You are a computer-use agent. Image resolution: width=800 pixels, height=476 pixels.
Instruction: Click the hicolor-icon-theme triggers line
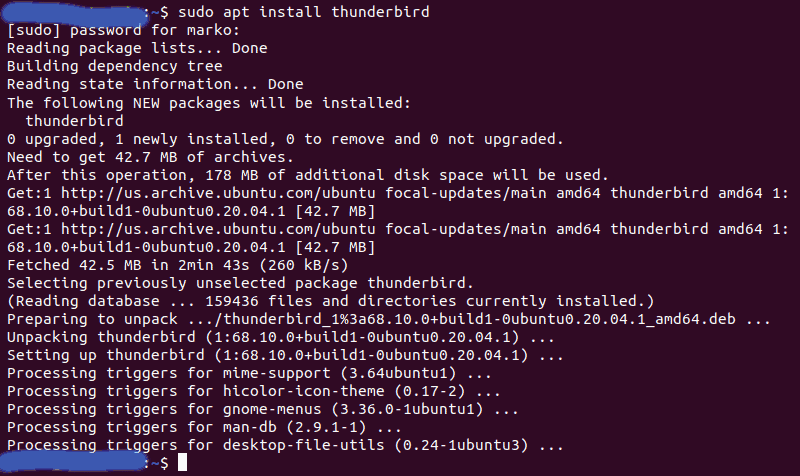[253, 391]
